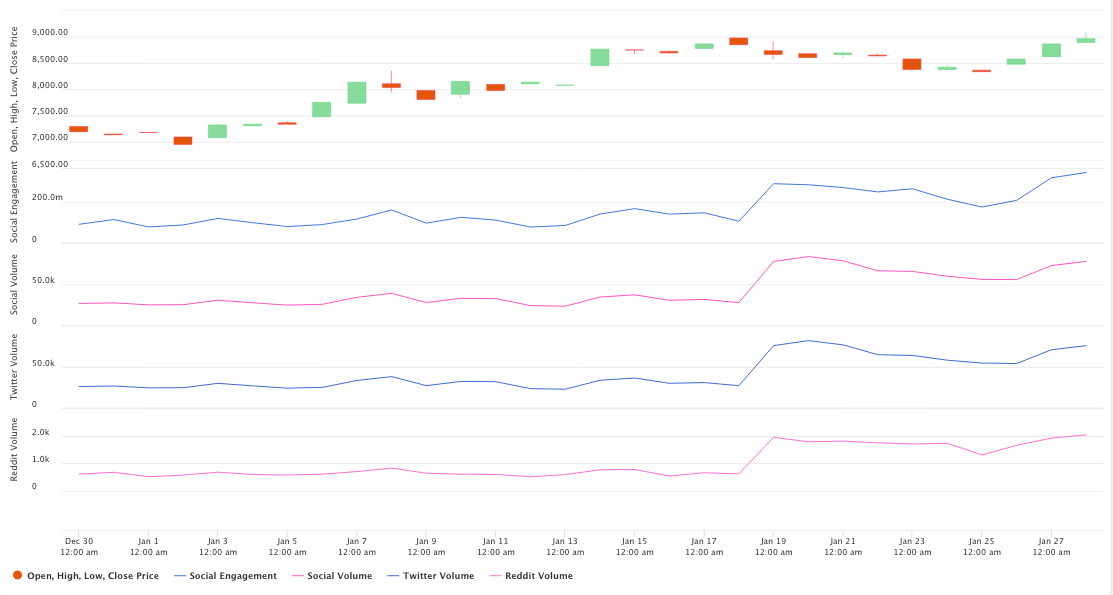1113x595 pixels.
Task: Click the 8,000.00 price axis label
Action: point(50,86)
